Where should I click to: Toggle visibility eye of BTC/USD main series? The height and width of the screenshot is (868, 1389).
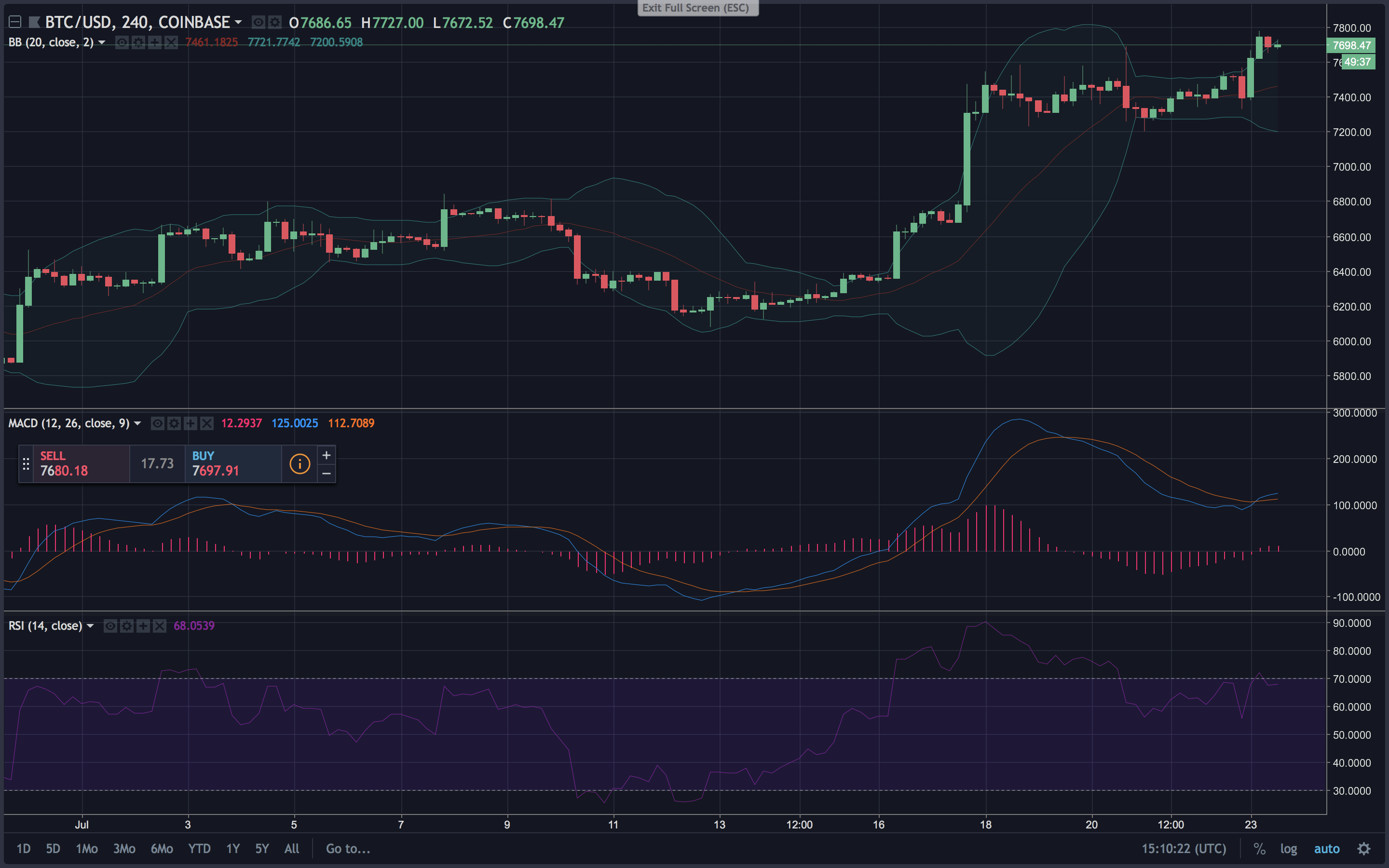tap(259, 22)
